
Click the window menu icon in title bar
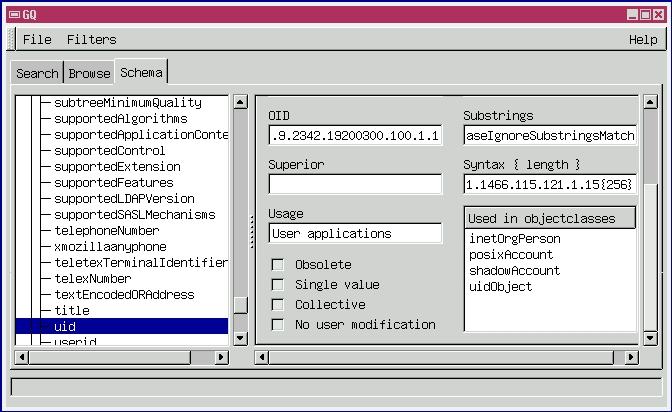tap(10, 14)
